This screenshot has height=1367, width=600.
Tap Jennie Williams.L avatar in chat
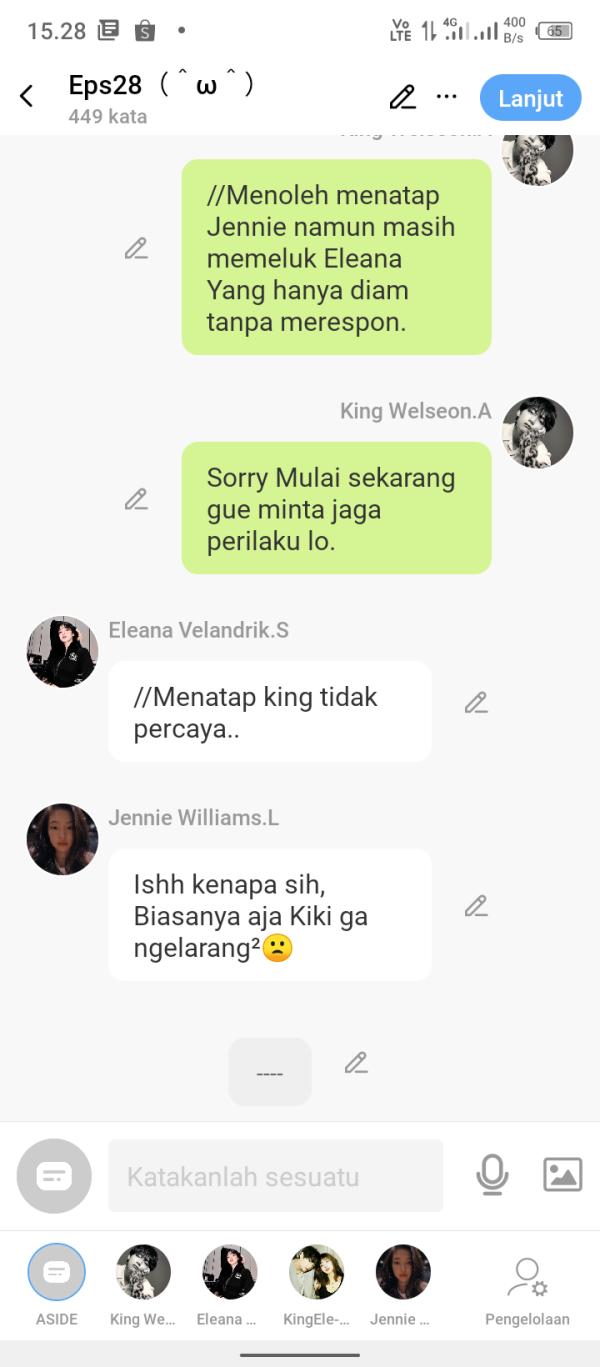tap(62, 839)
